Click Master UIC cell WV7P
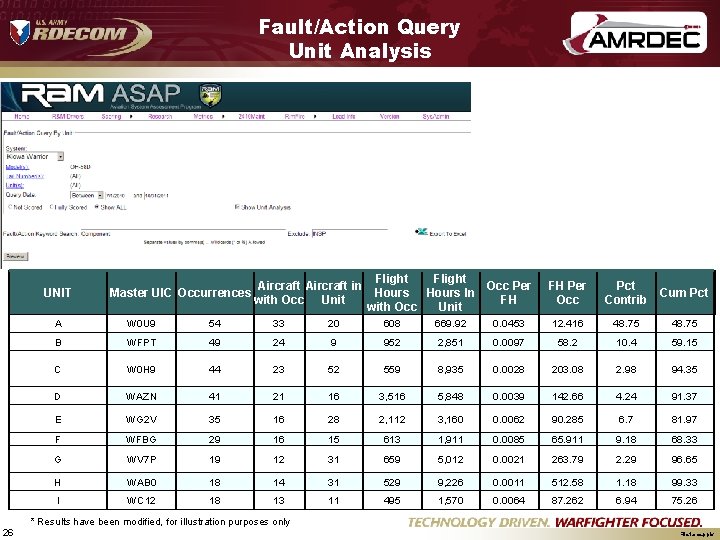Screen dimensions: 720x540 [141, 459]
